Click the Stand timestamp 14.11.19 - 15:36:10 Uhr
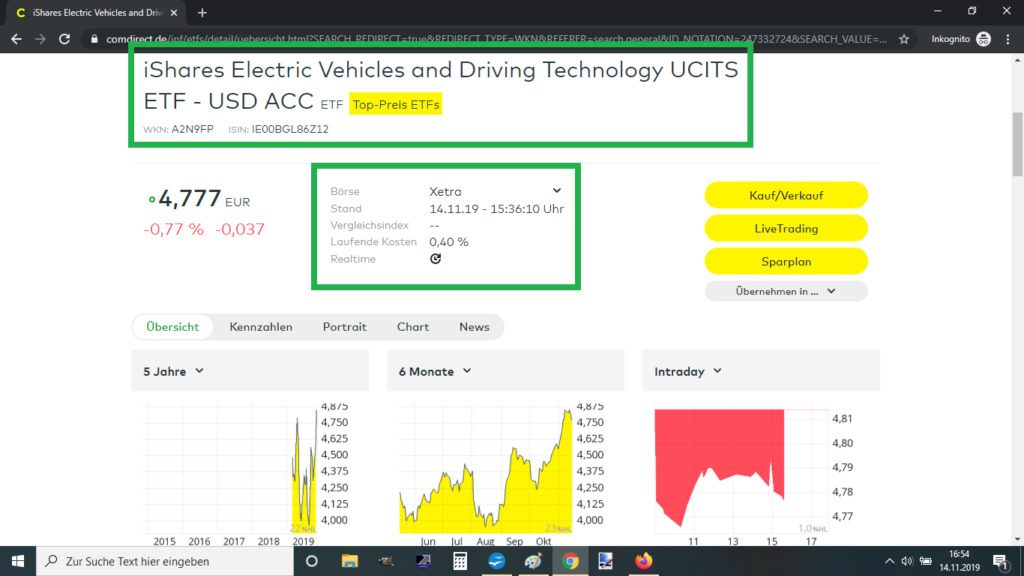This screenshot has height=576, width=1024. 496,209
